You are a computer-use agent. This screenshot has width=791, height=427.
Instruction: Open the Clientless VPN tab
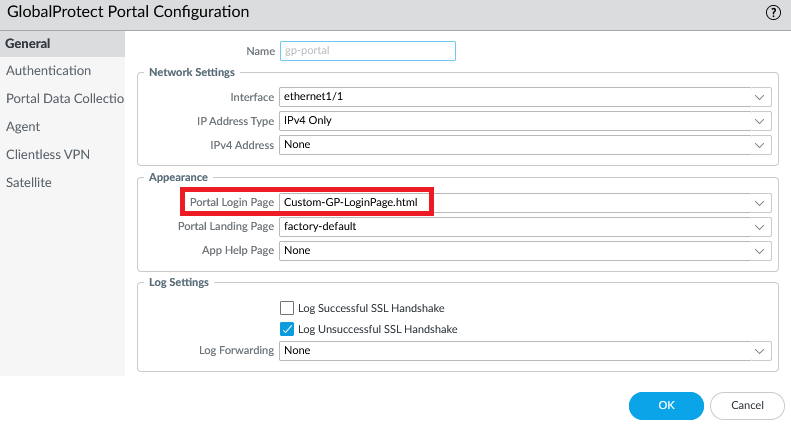click(x=48, y=155)
